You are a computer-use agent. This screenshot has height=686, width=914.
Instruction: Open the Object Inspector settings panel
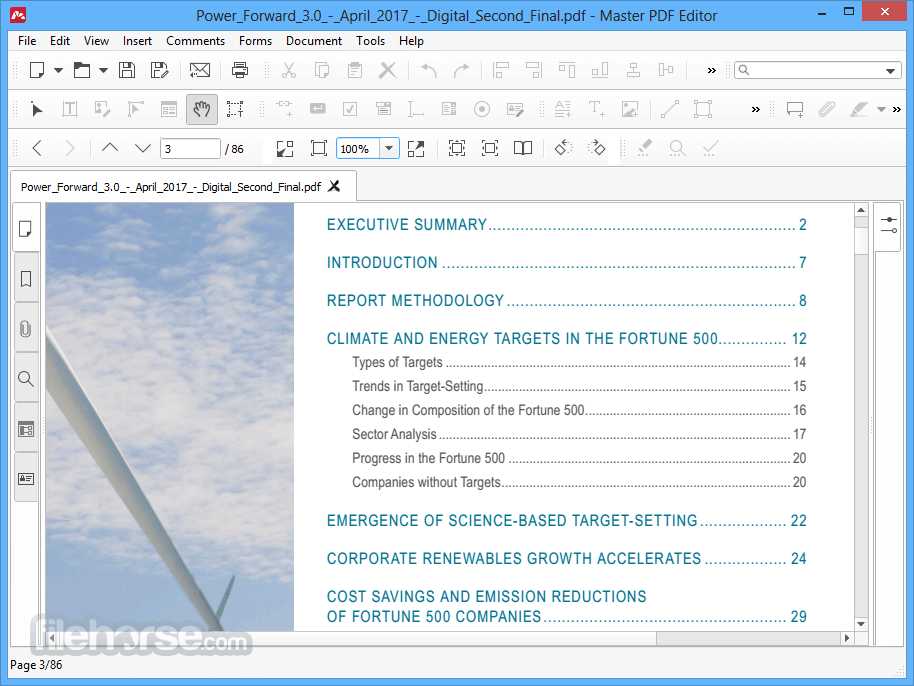pyautogui.click(x=889, y=225)
